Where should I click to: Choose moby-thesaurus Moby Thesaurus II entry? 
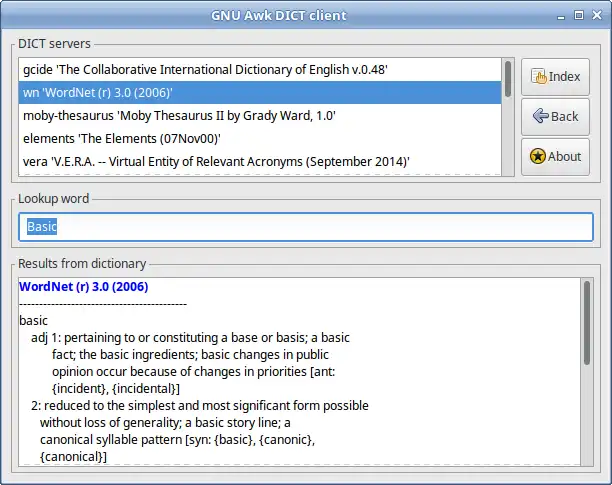[260, 115]
